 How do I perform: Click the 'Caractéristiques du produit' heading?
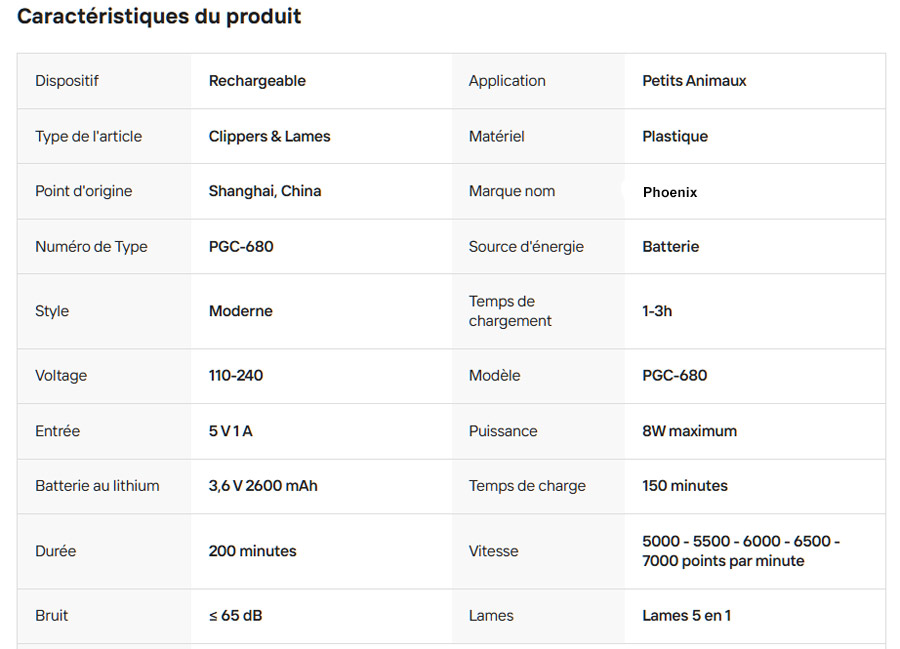click(159, 17)
